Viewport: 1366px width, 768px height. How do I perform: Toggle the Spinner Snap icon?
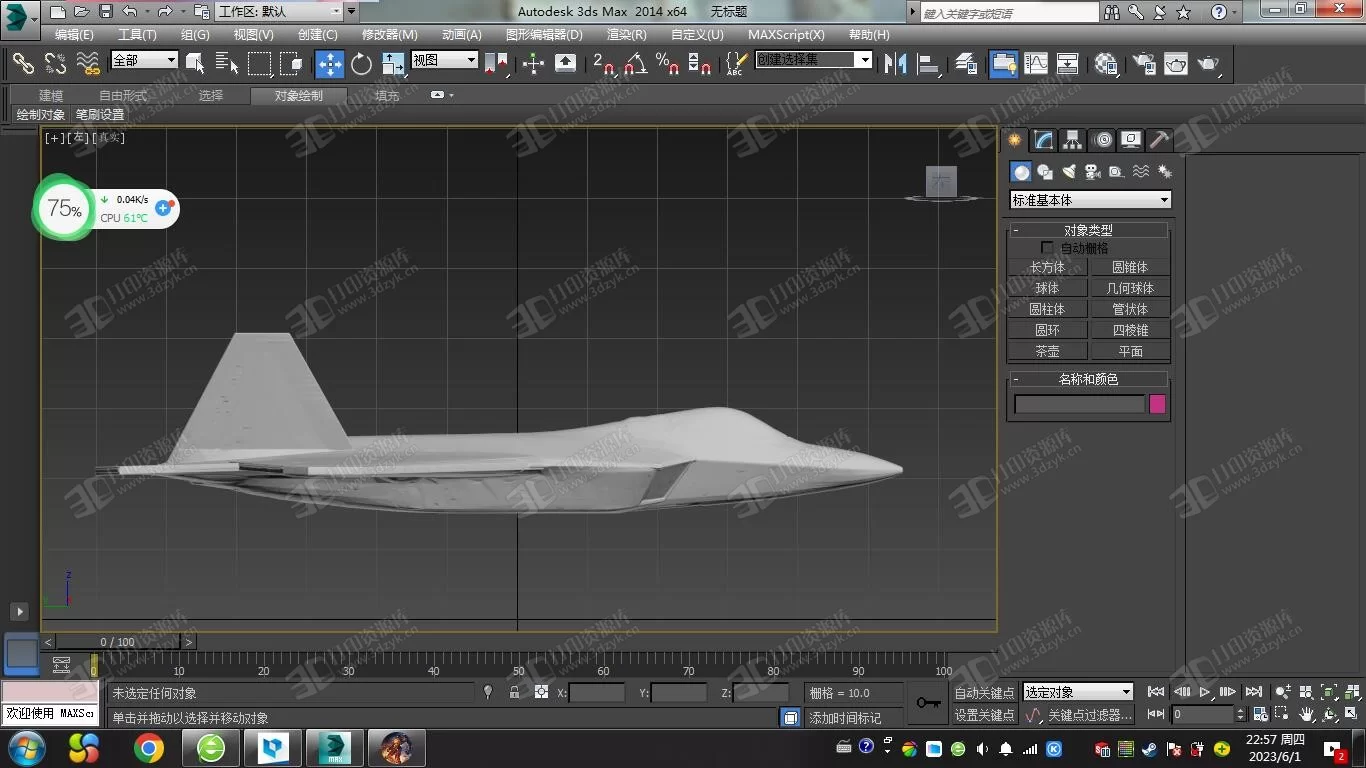tap(700, 63)
